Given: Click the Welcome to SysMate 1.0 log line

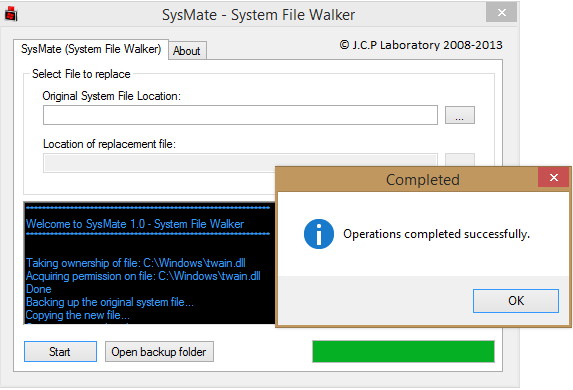Looking at the screenshot, I should 135,224.
